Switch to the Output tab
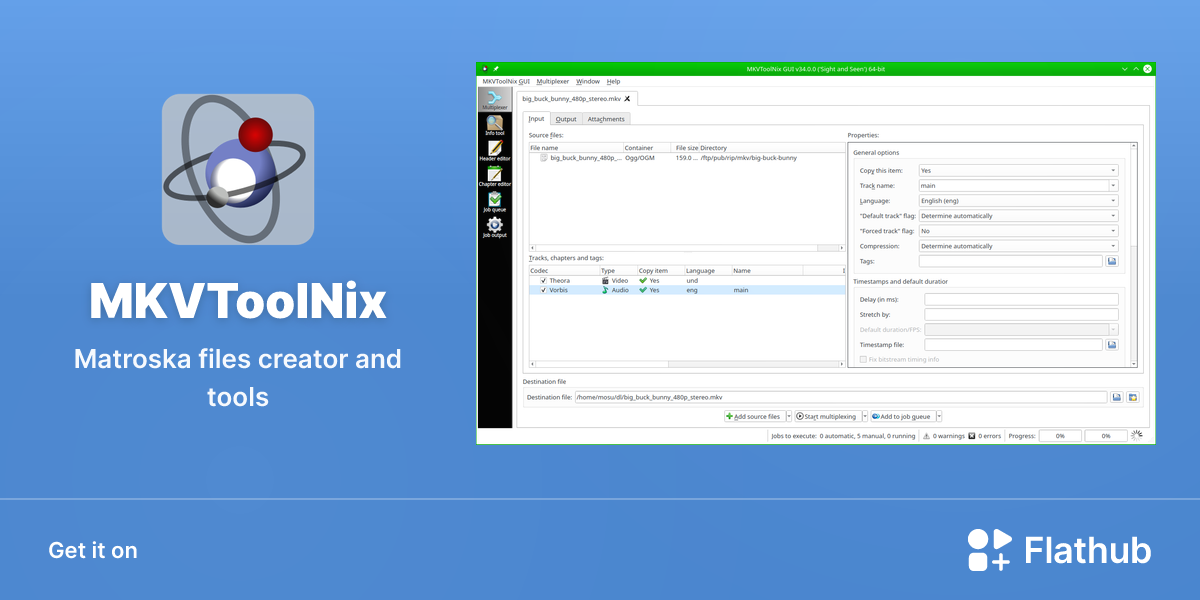The width and height of the screenshot is (1200, 600). tap(566, 119)
